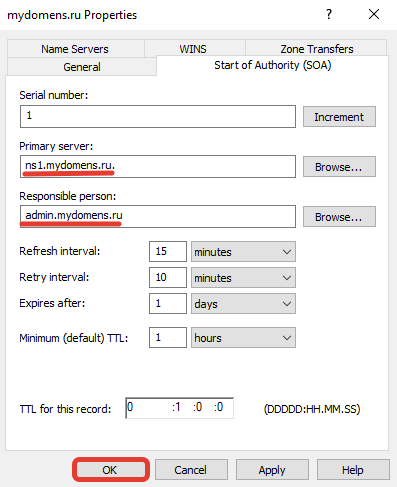Viewport: 397px width, 487px height.
Task: Click the Retry interval value field
Action: coord(168,277)
